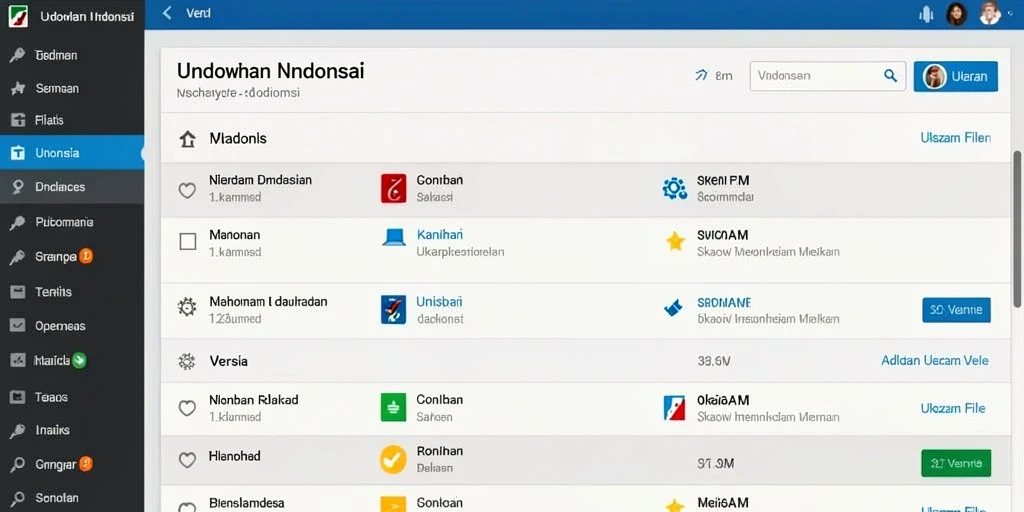1024x512 pixels.
Task: Open Ulszam File link in OkeiaAM row
Action: (953, 408)
